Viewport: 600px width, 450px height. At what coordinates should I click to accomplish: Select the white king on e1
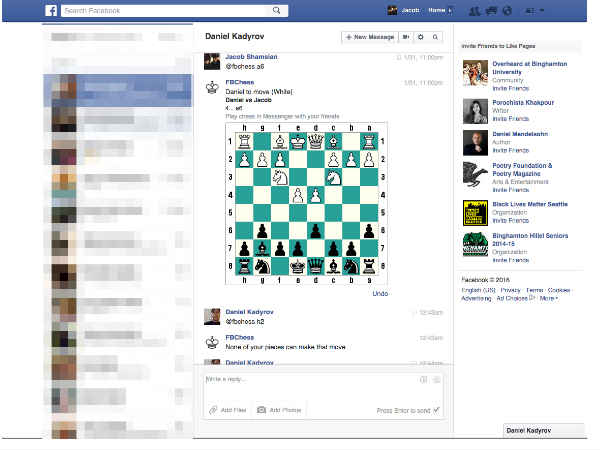coord(298,142)
